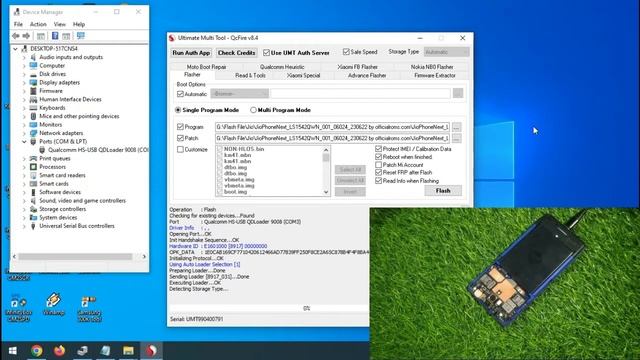
Task: Switch to Ultimate Multi Tool taskbar icon
Action: (x=151, y=351)
